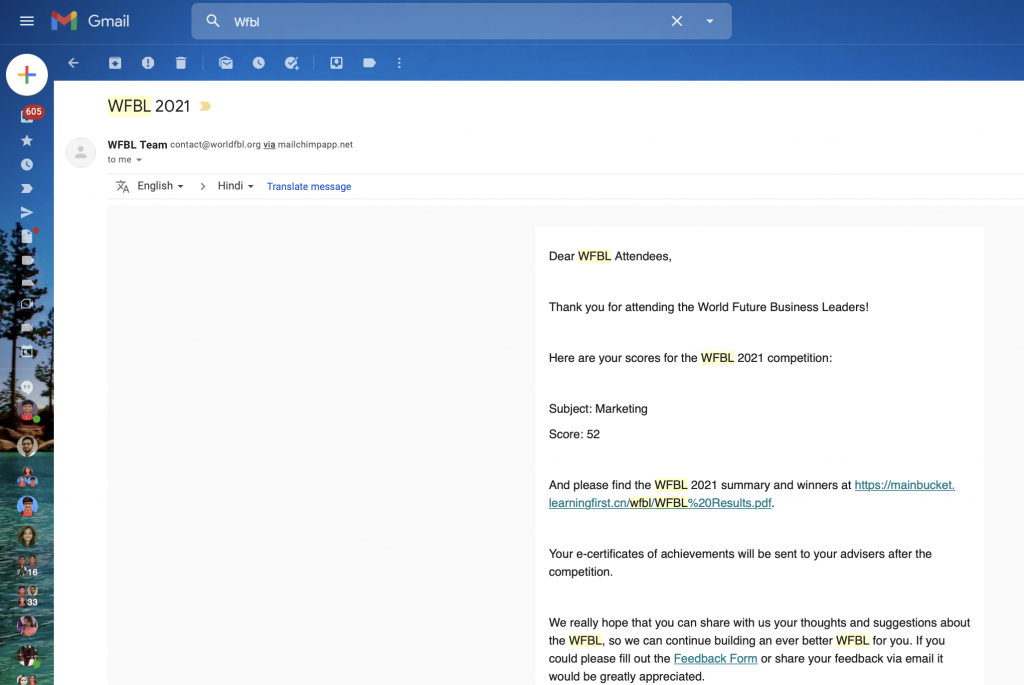Screen dimensions: 1024x685
Task: Open Drafts in sidebar
Action: click(27, 236)
